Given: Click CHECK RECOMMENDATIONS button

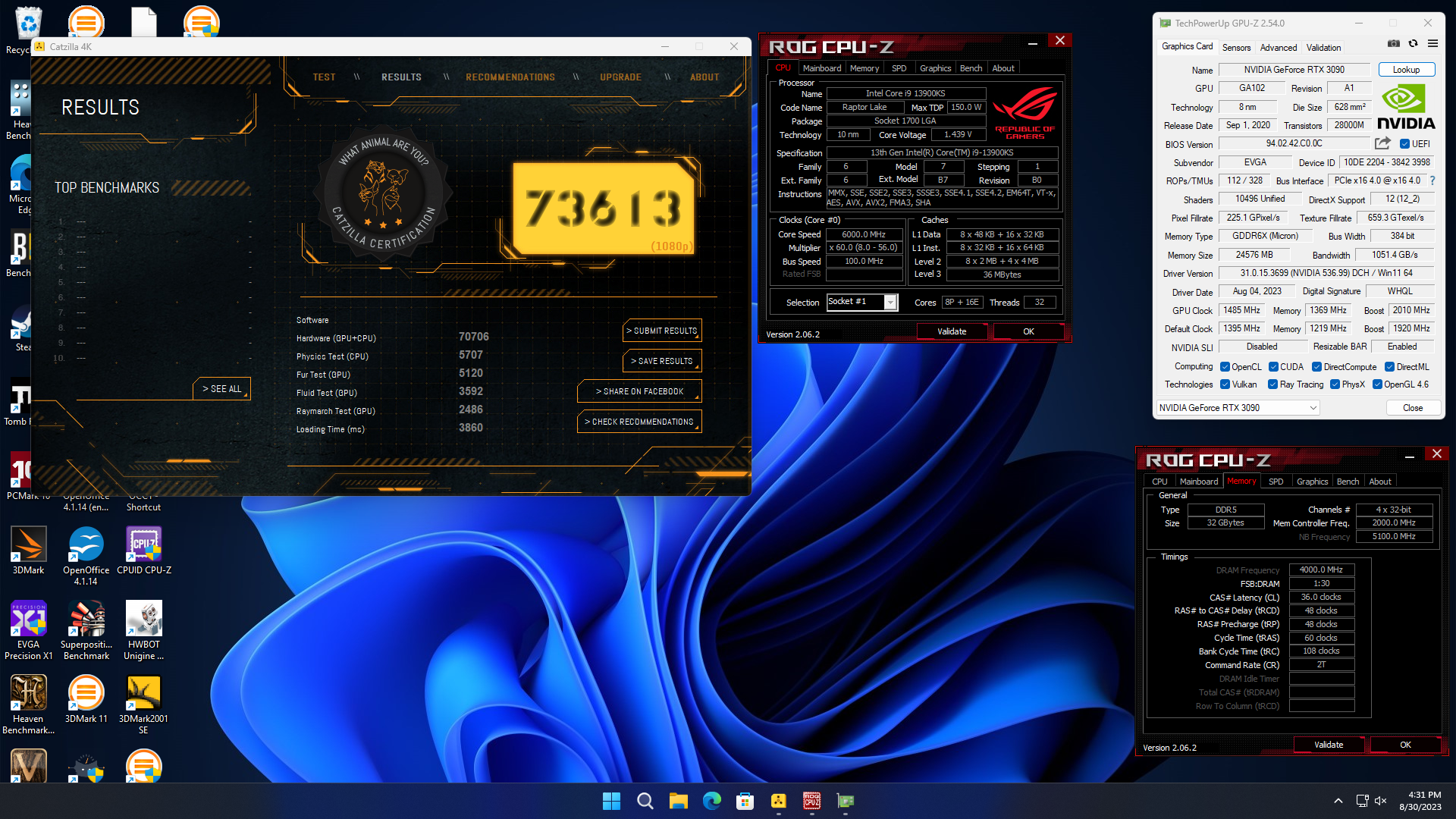Looking at the screenshot, I should coord(639,422).
